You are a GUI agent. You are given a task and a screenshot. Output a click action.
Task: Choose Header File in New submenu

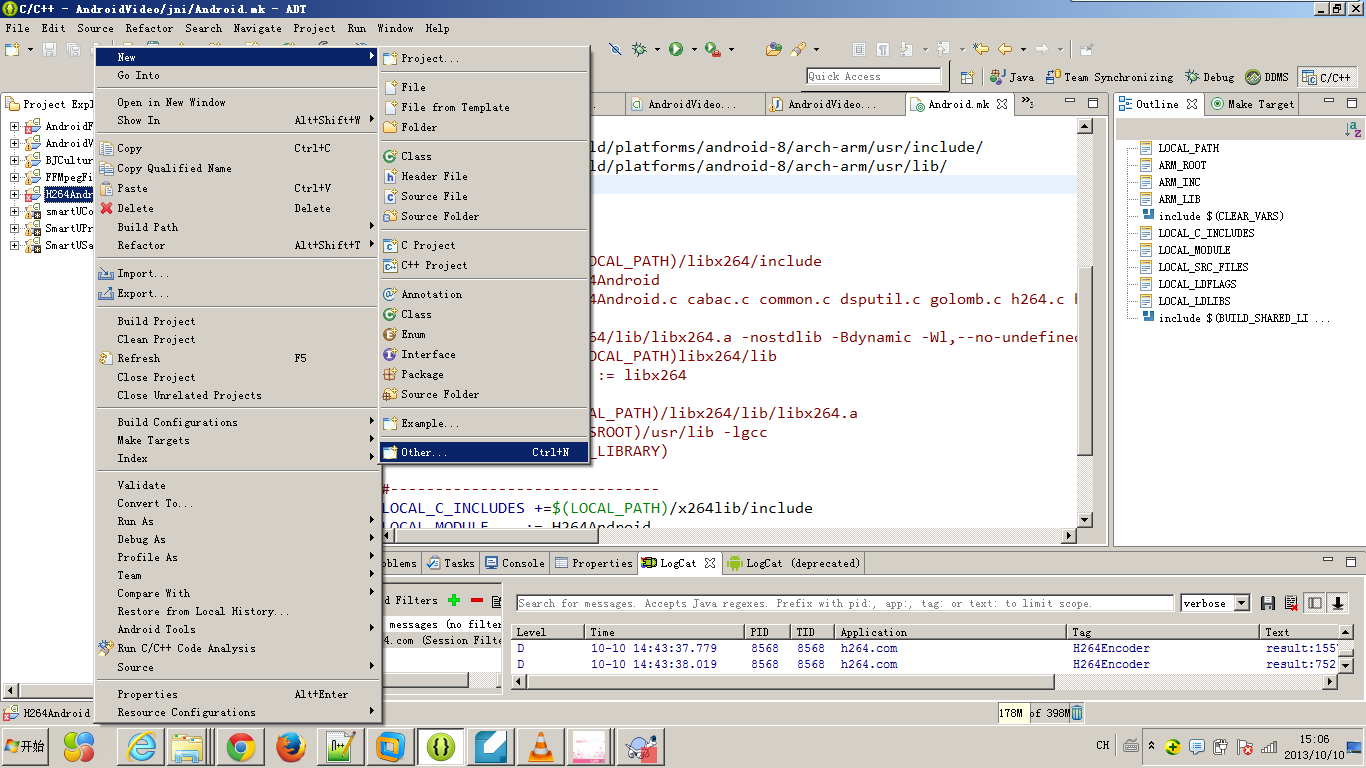[x=483, y=176]
